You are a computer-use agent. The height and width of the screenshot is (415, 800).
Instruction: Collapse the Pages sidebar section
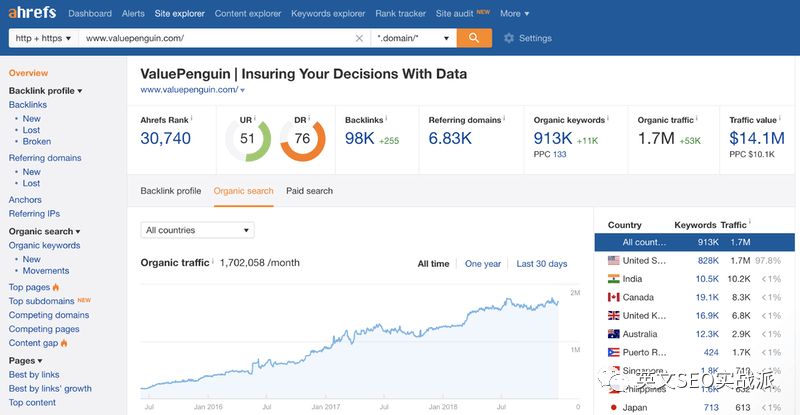coord(26,360)
